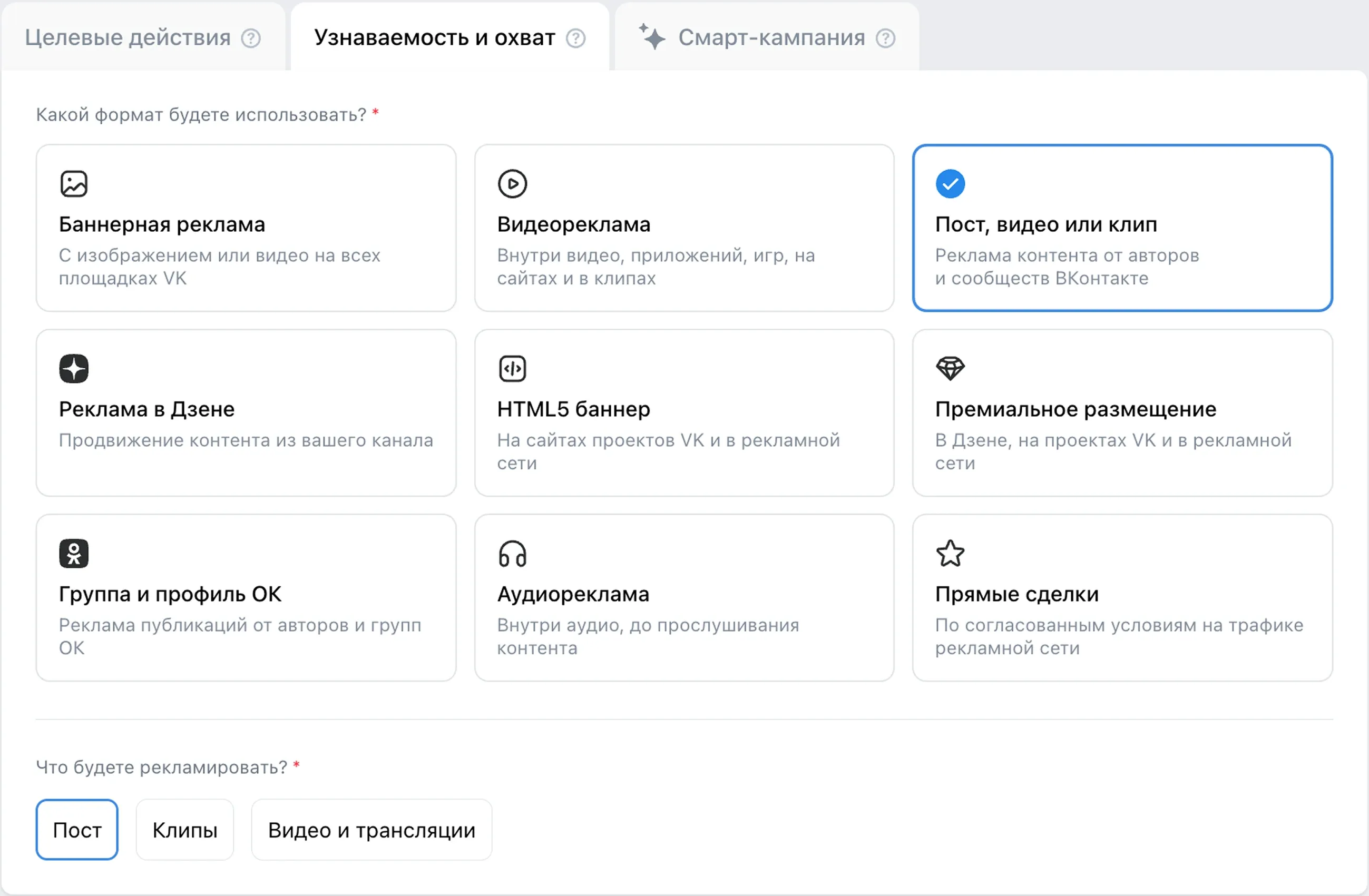Click 'Внутри видео, приложений, игр' description
This screenshot has width=1369, height=896.
[656, 267]
